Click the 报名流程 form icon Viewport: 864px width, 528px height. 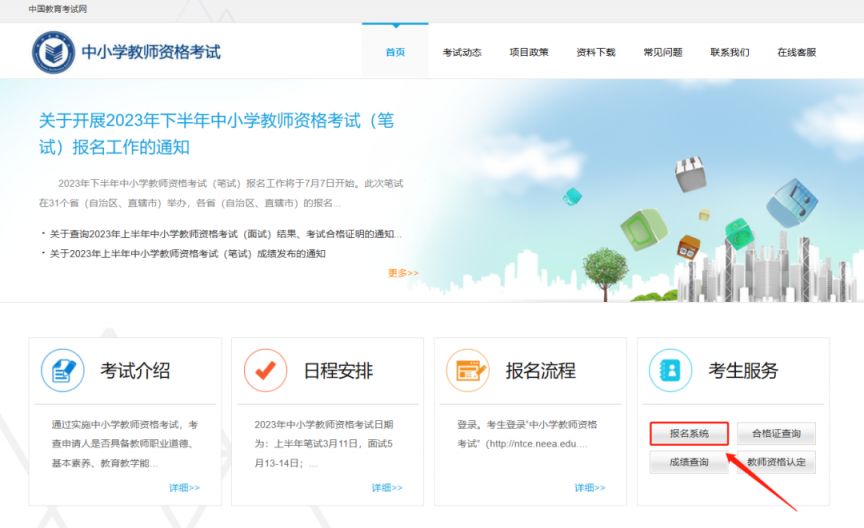click(468, 370)
